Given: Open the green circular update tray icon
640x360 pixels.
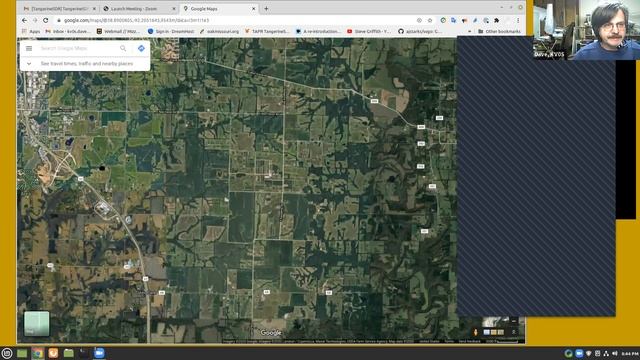Looking at the screenshot, I should [568, 353].
